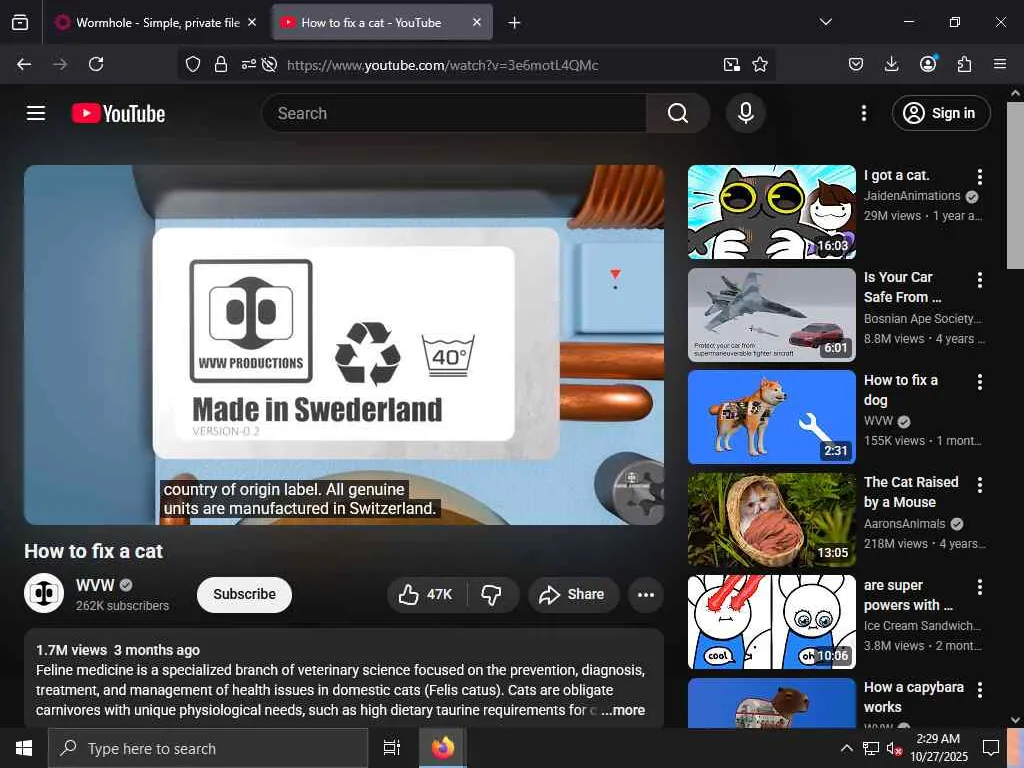Play the cat in basket thumbnail
The width and height of the screenshot is (1024, 768).
[771, 520]
